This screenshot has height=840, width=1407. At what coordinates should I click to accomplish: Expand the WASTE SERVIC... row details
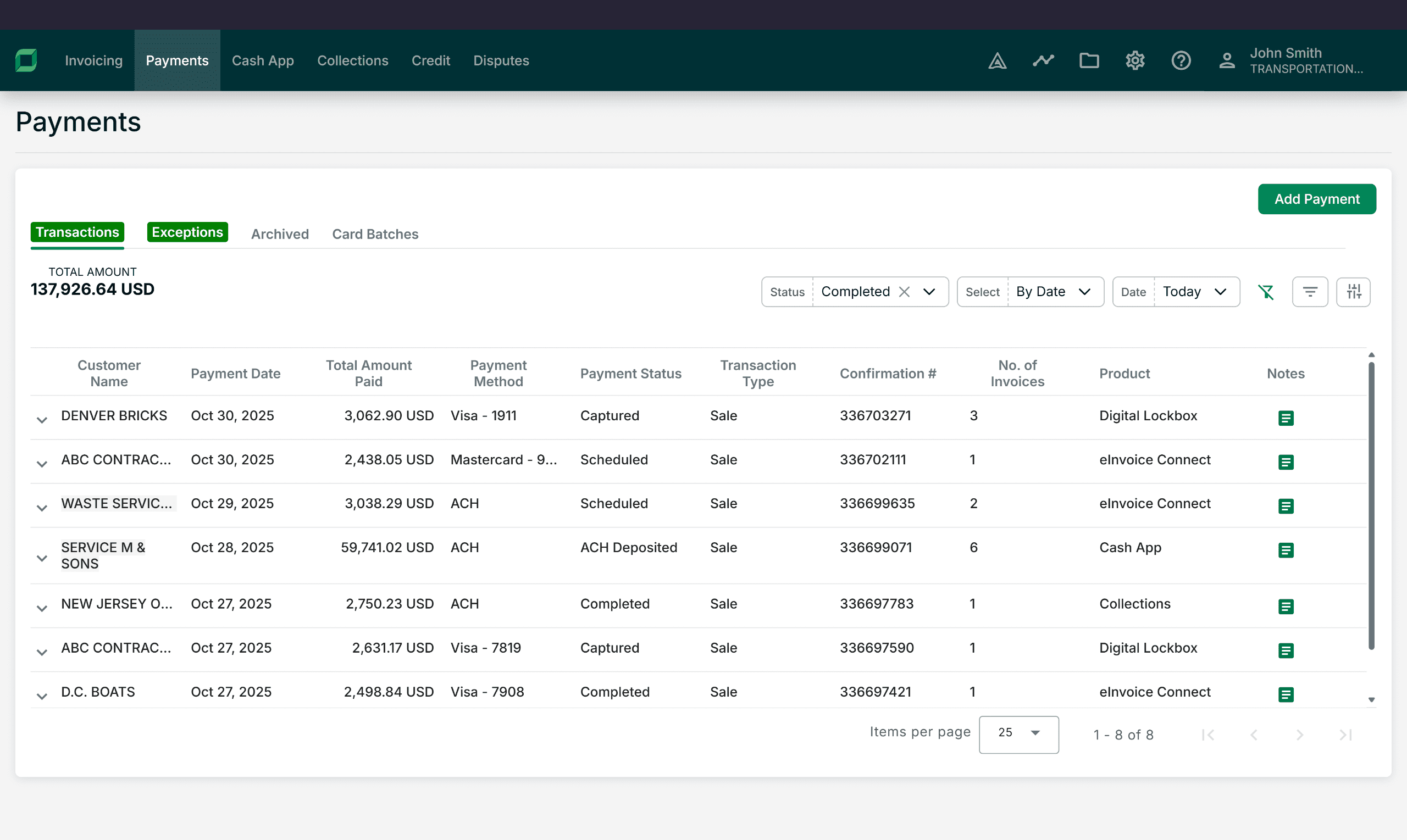42,507
